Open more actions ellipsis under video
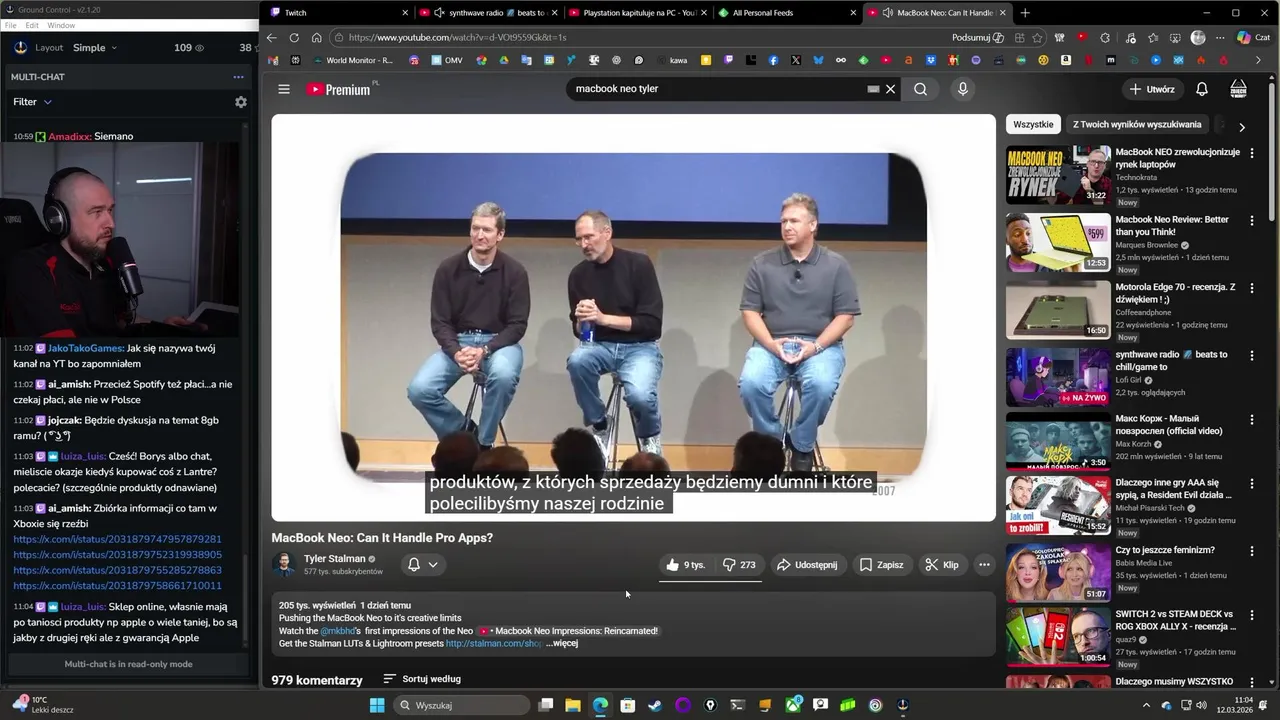The height and width of the screenshot is (720, 1280). tap(984, 565)
